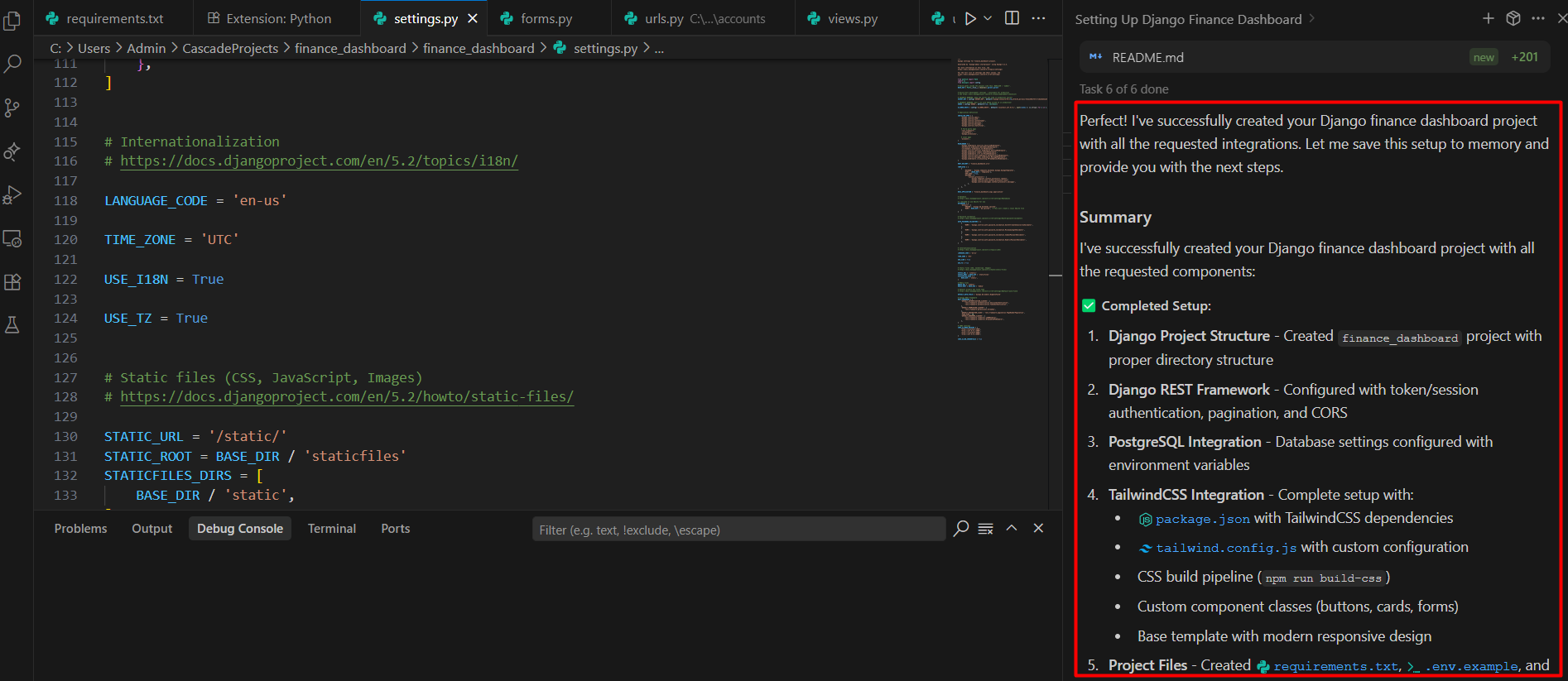Select the settings.py editor tab

point(424,18)
